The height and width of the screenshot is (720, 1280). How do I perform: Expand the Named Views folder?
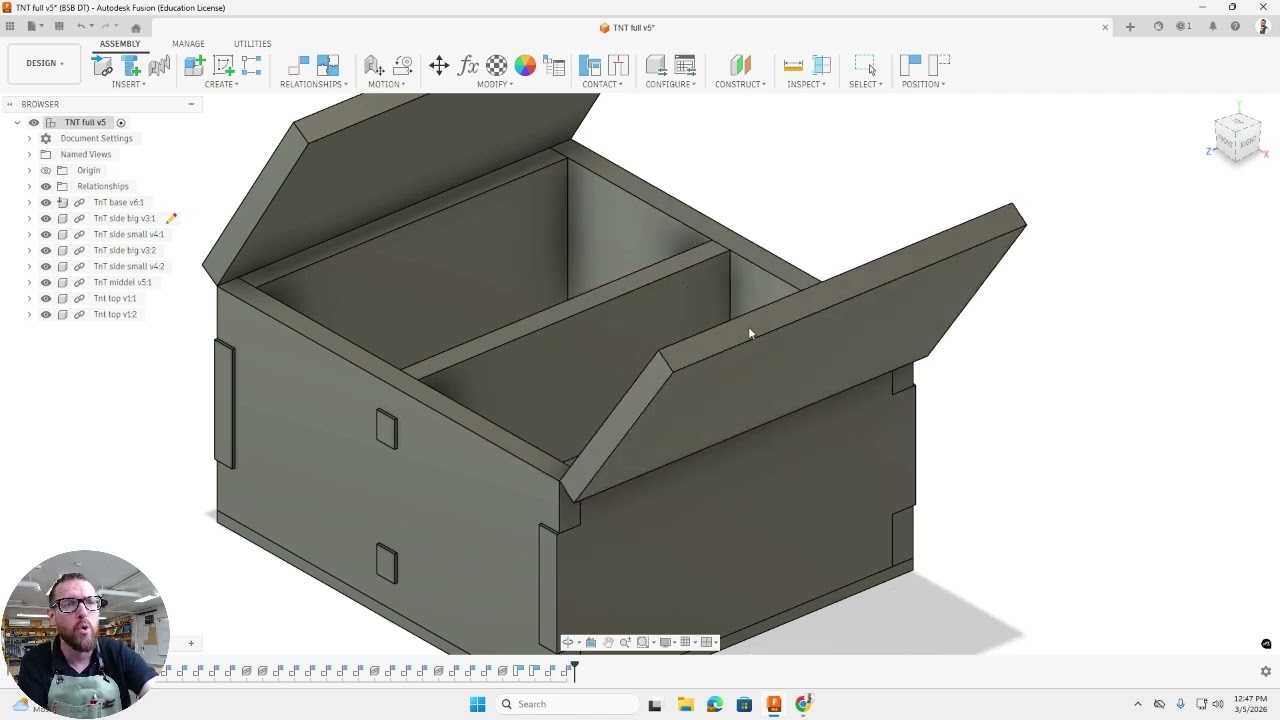coord(29,154)
